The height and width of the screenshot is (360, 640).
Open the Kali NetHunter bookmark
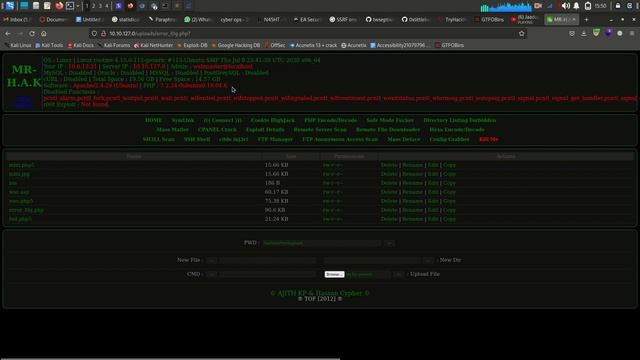tap(154, 45)
